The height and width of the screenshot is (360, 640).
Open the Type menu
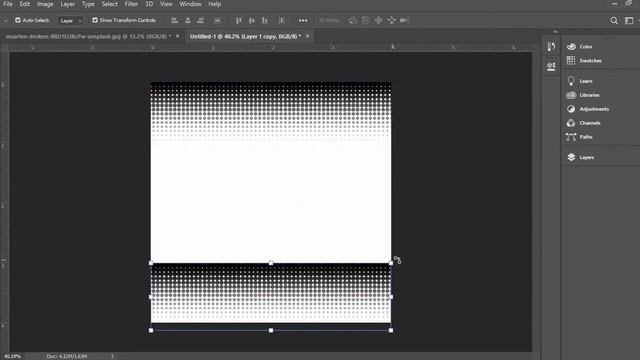[88, 4]
